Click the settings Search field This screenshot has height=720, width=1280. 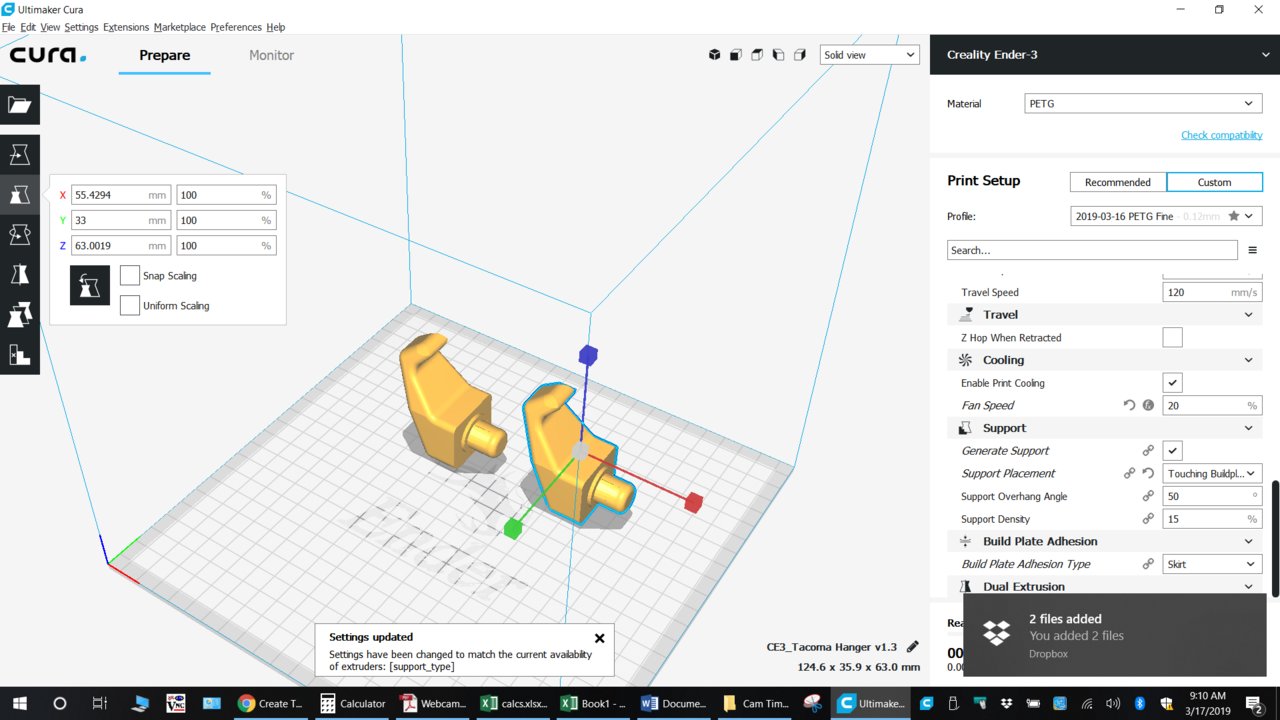tap(1092, 250)
